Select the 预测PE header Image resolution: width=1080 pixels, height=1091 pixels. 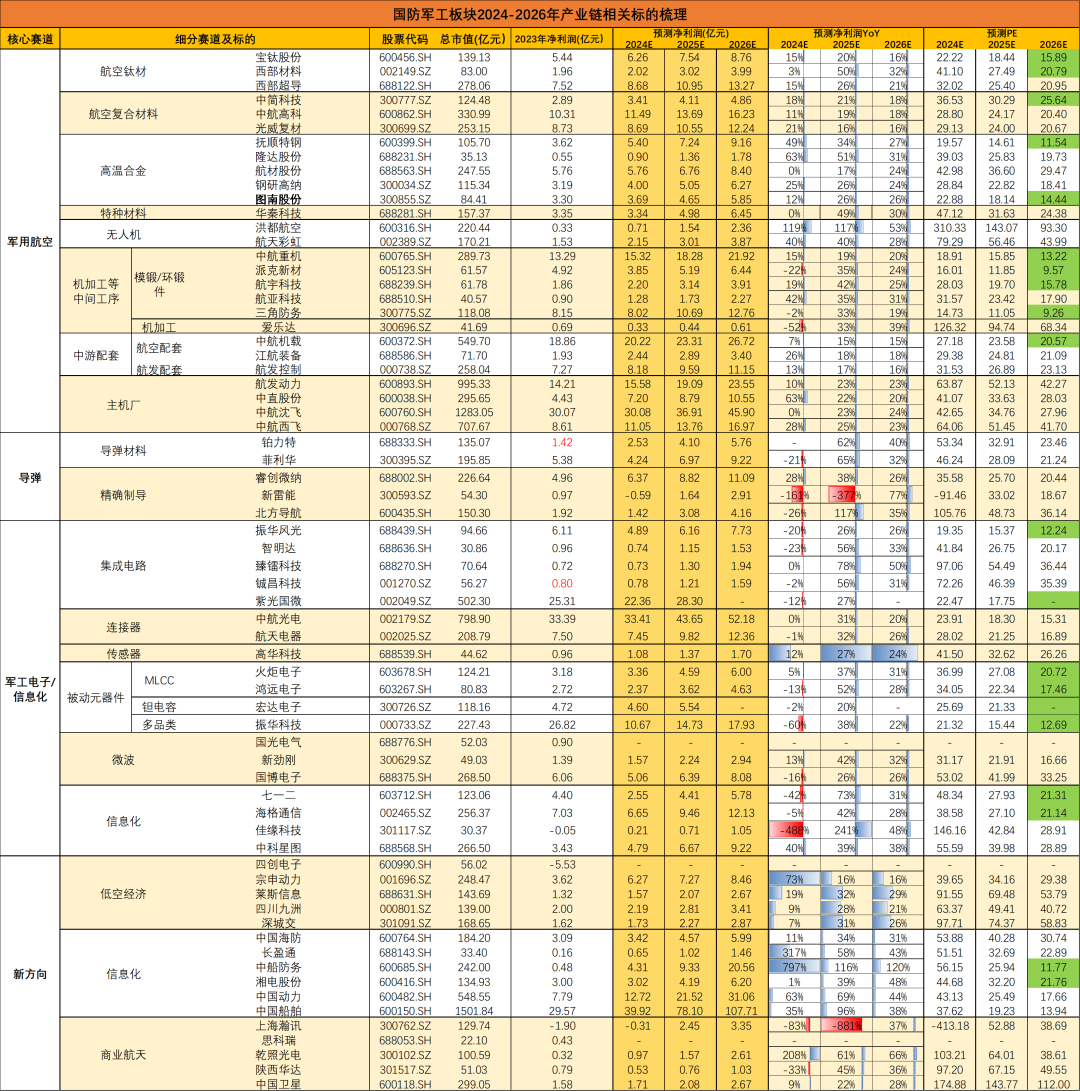1001,33
